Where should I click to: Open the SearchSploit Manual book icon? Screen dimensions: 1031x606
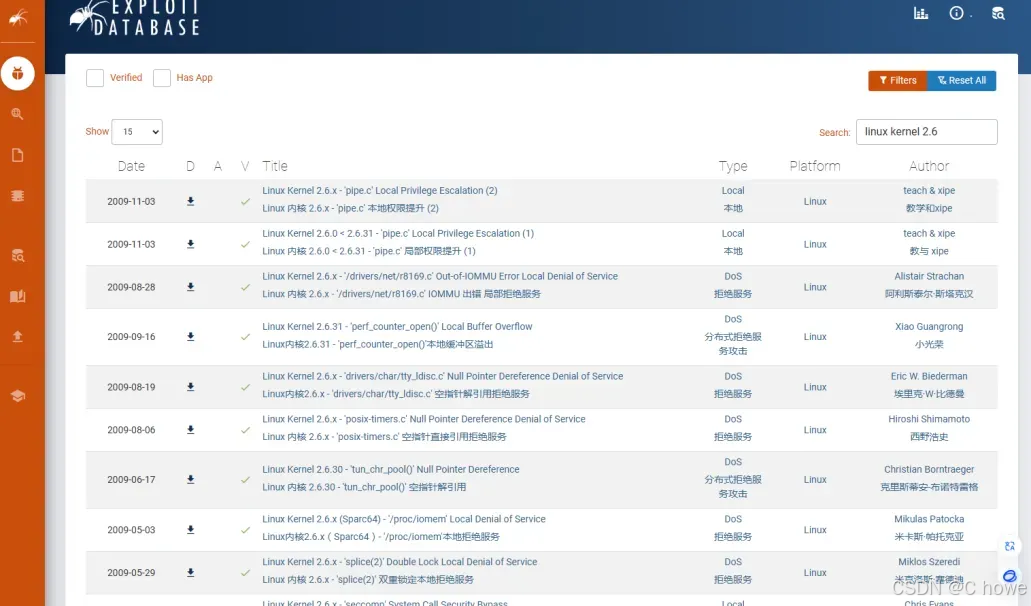coord(18,296)
